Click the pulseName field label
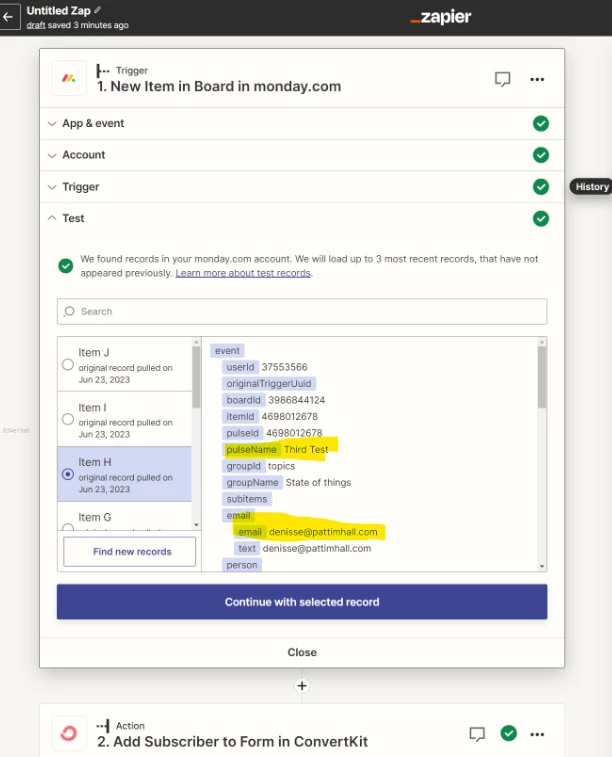Viewport: 612px width, 757px height. (251, 449)
